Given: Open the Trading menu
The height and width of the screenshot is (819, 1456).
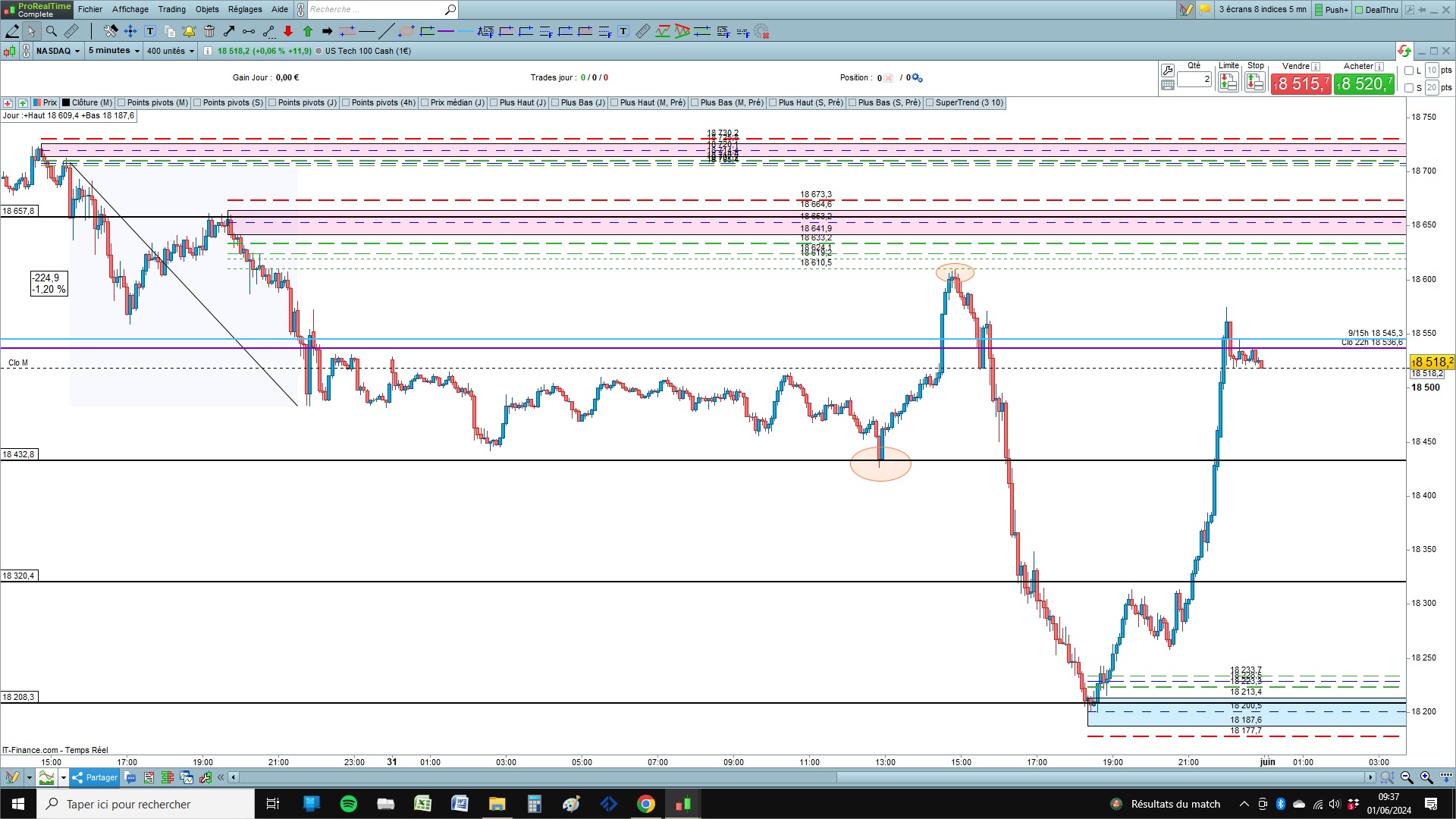Looking at the screenshot, I should pyautogui.click(x=171, y=9).
